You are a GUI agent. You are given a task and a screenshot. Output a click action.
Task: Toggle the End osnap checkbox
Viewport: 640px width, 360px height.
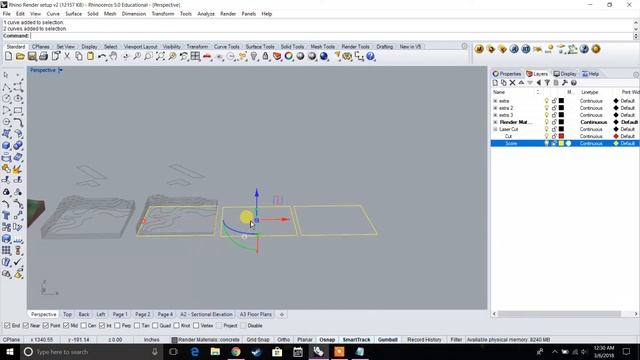[7, 326]
